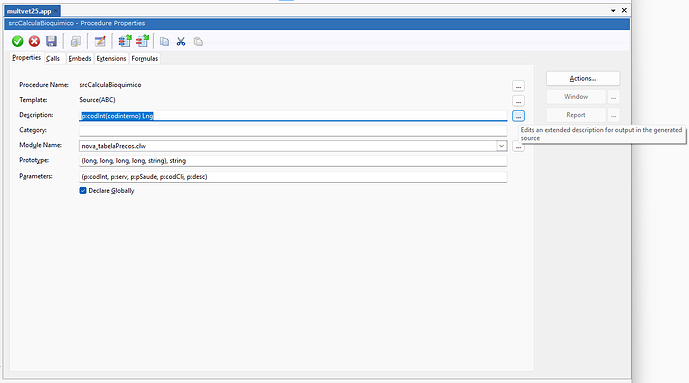Image resolution: width=689 pixels, height=383 pixels.
Task: Click ellipsis next to Report button
Action: point(613,115)
